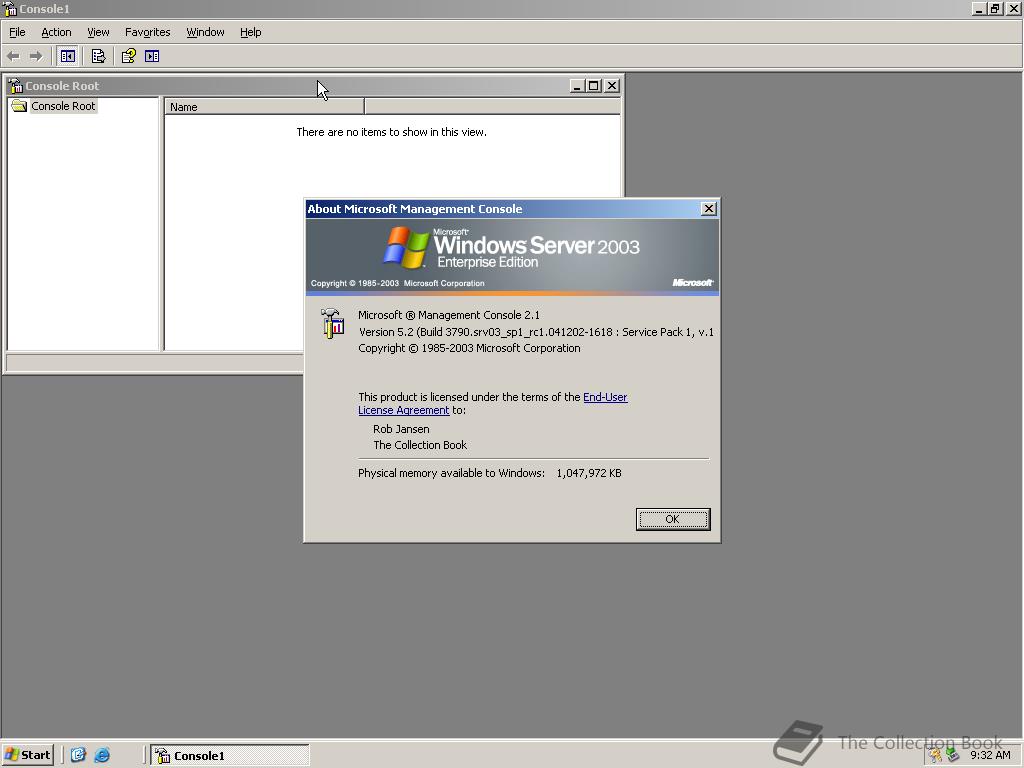Close the About Microsoft Management Console dialog
The height and width of the screenshot is (768, 1024).
click(709, 209)
